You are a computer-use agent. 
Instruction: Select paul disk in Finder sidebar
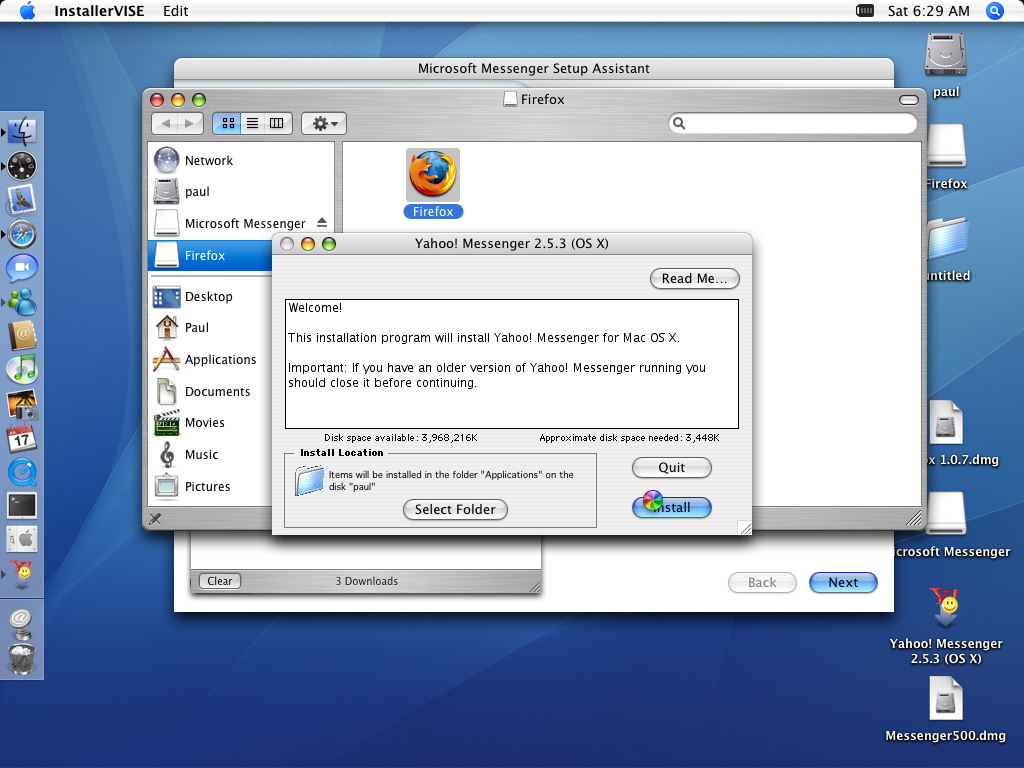(x=242, y=191)
